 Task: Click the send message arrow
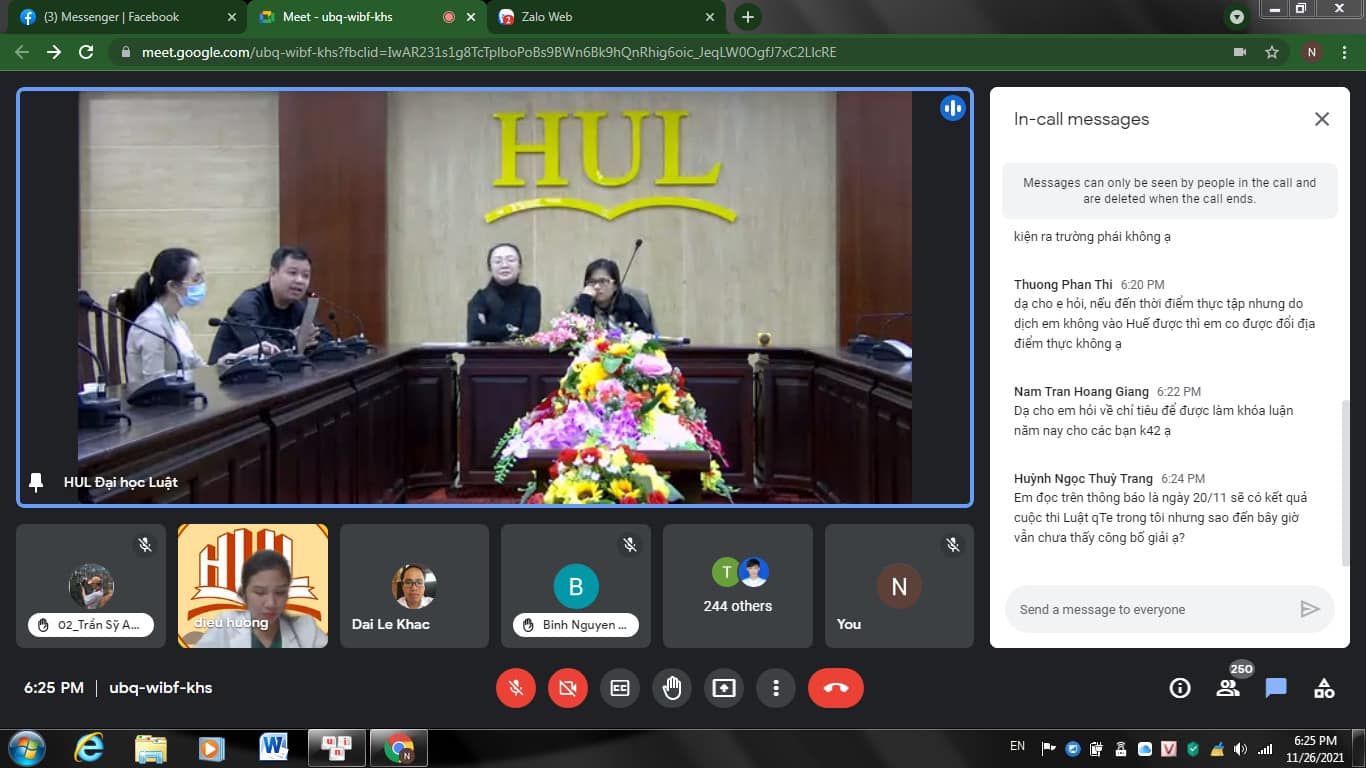[1309, 609]
